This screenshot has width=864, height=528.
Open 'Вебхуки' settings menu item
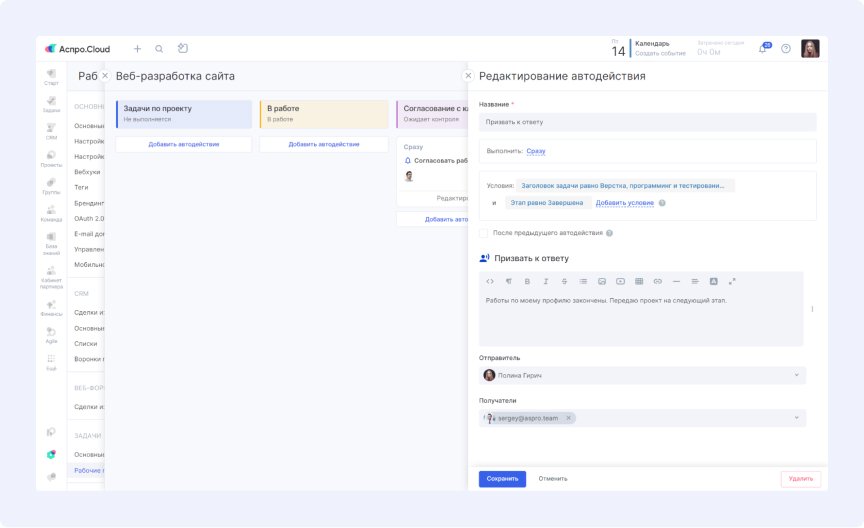[87, 172]
